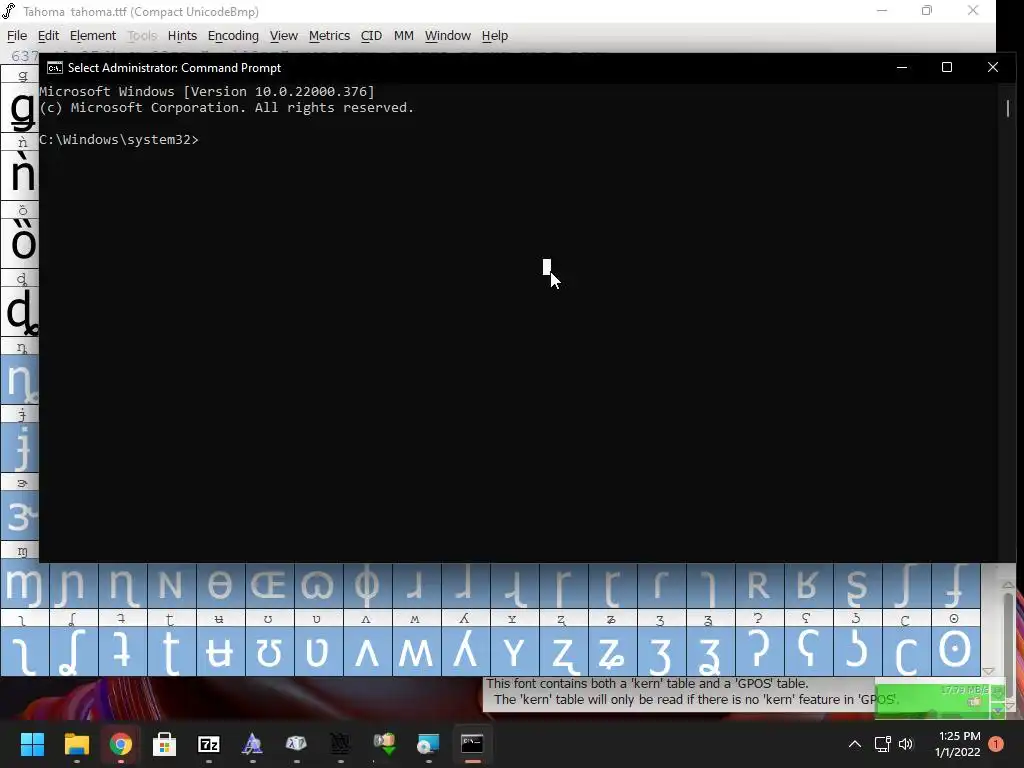
Task: Select the phi (ɸ) glyph cell
Action: [366, 584]
